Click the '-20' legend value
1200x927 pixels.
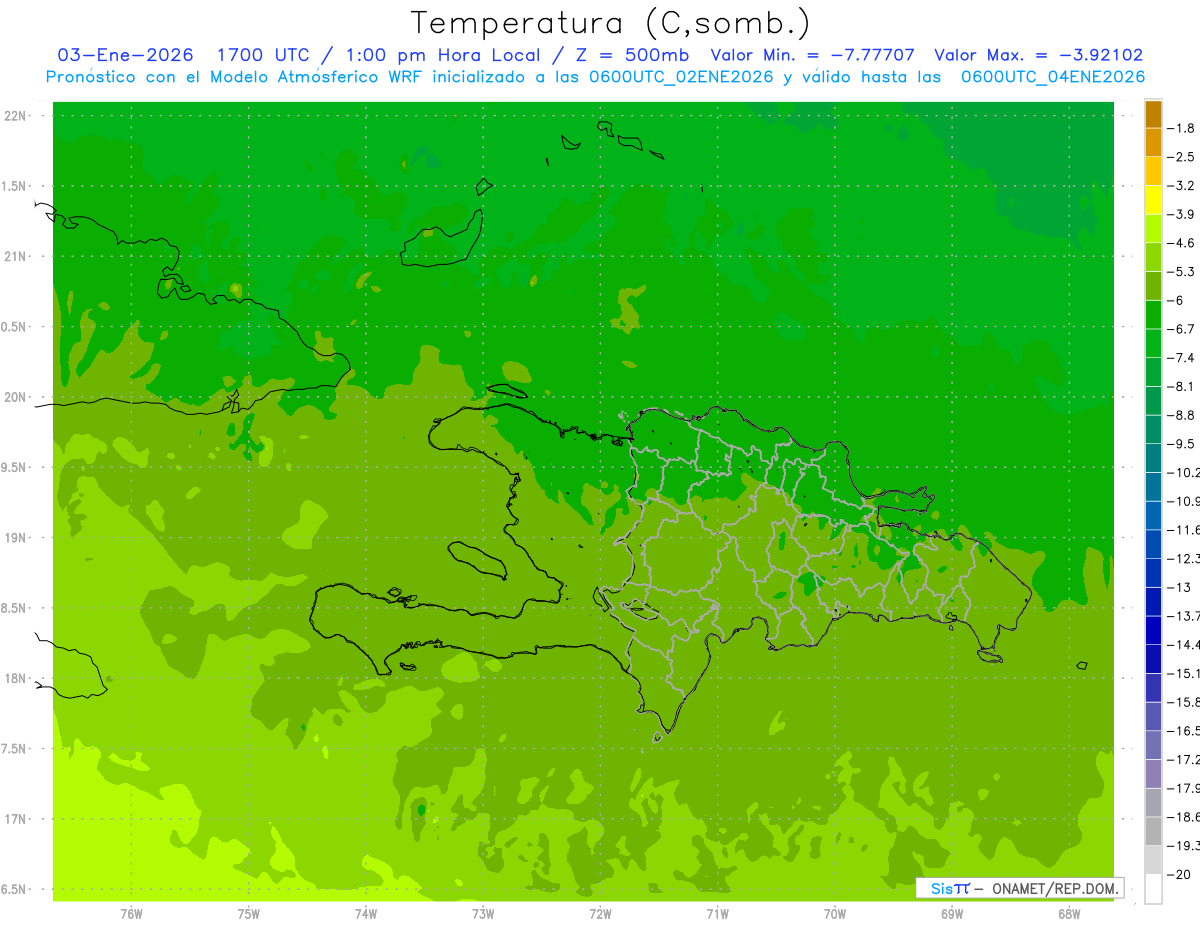[1181, 874]
